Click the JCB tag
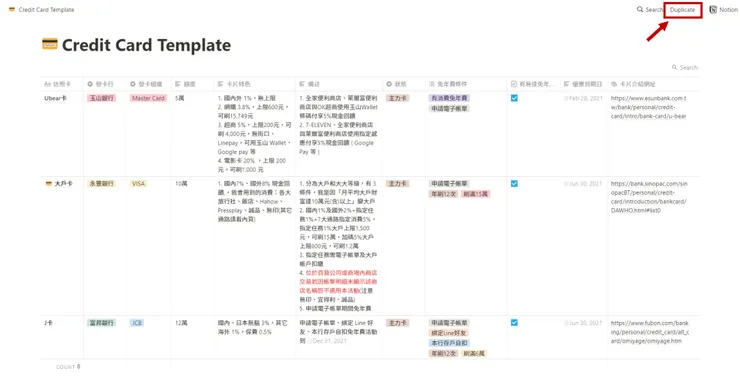740x378 pixels. pos(137,323)
